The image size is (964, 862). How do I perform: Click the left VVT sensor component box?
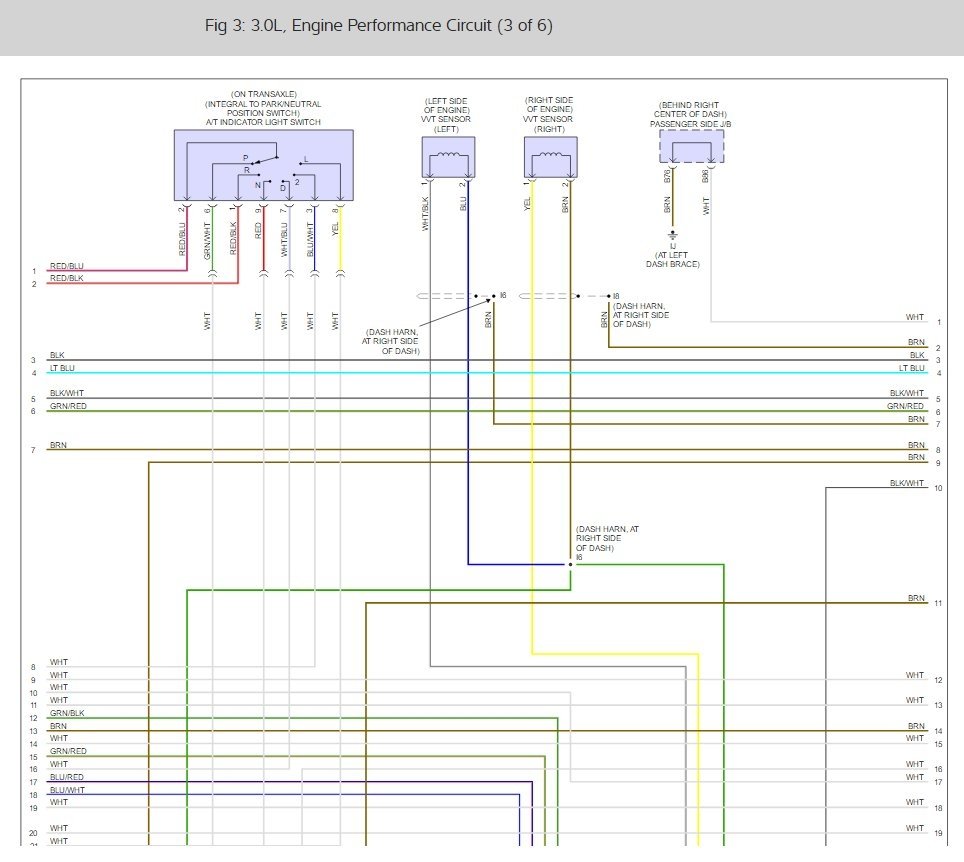coord(448,157)
